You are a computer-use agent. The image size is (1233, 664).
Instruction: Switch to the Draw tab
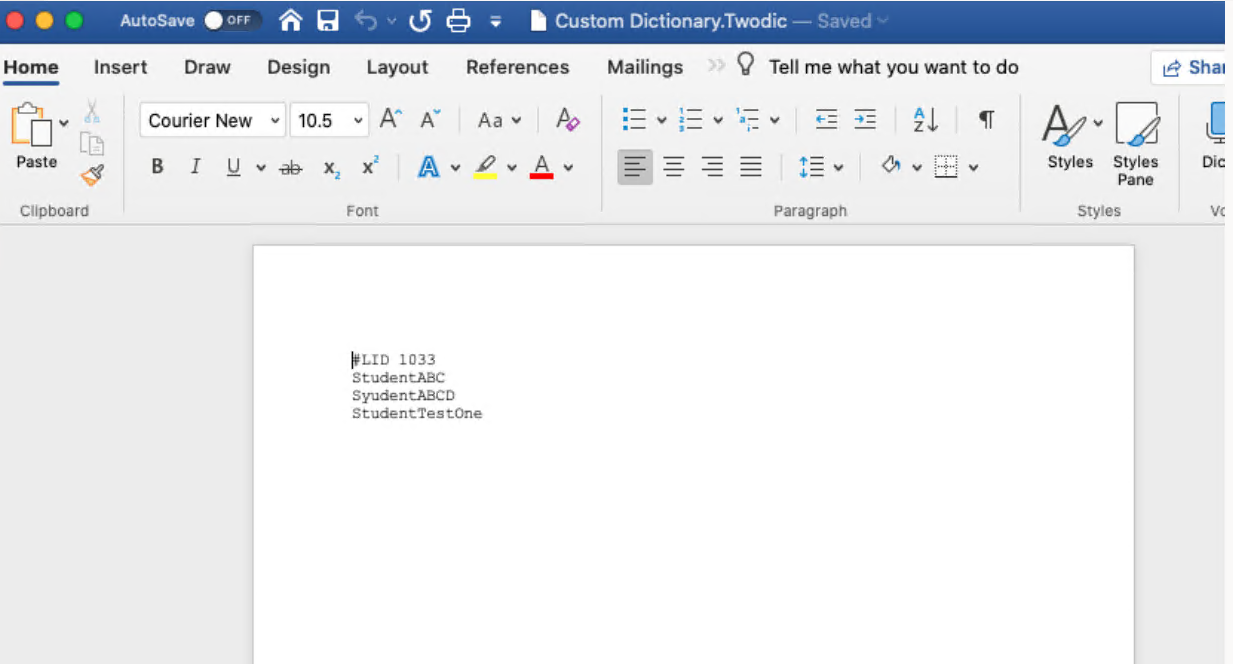(x=207, y=67)
